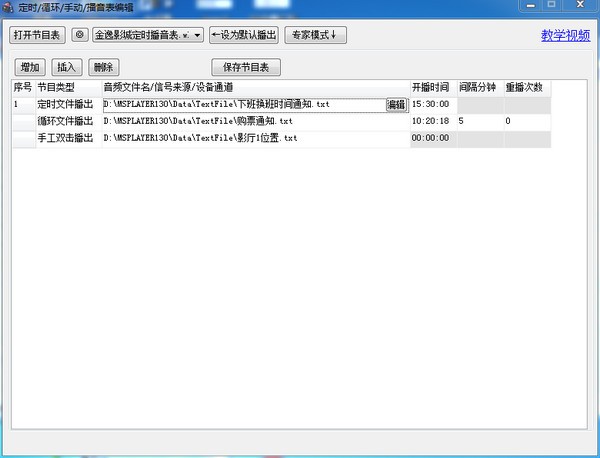The height and width of the screenshot is (458, 600).
Task: Close the 播音表编辑 window
Action: [x=580, y=5]
